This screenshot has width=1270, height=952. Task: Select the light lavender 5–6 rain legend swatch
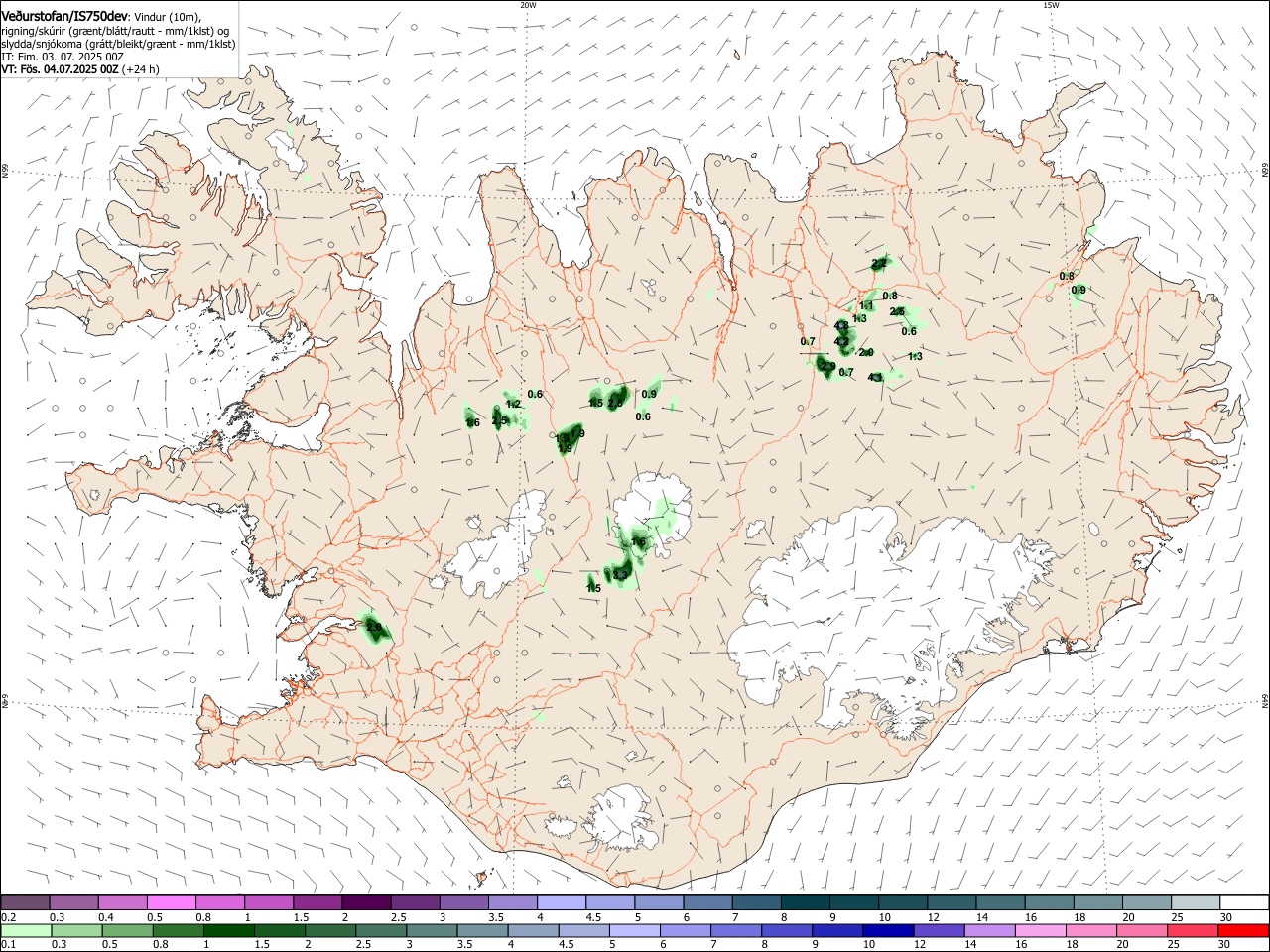pyautogui.click(x=635, y=930)
